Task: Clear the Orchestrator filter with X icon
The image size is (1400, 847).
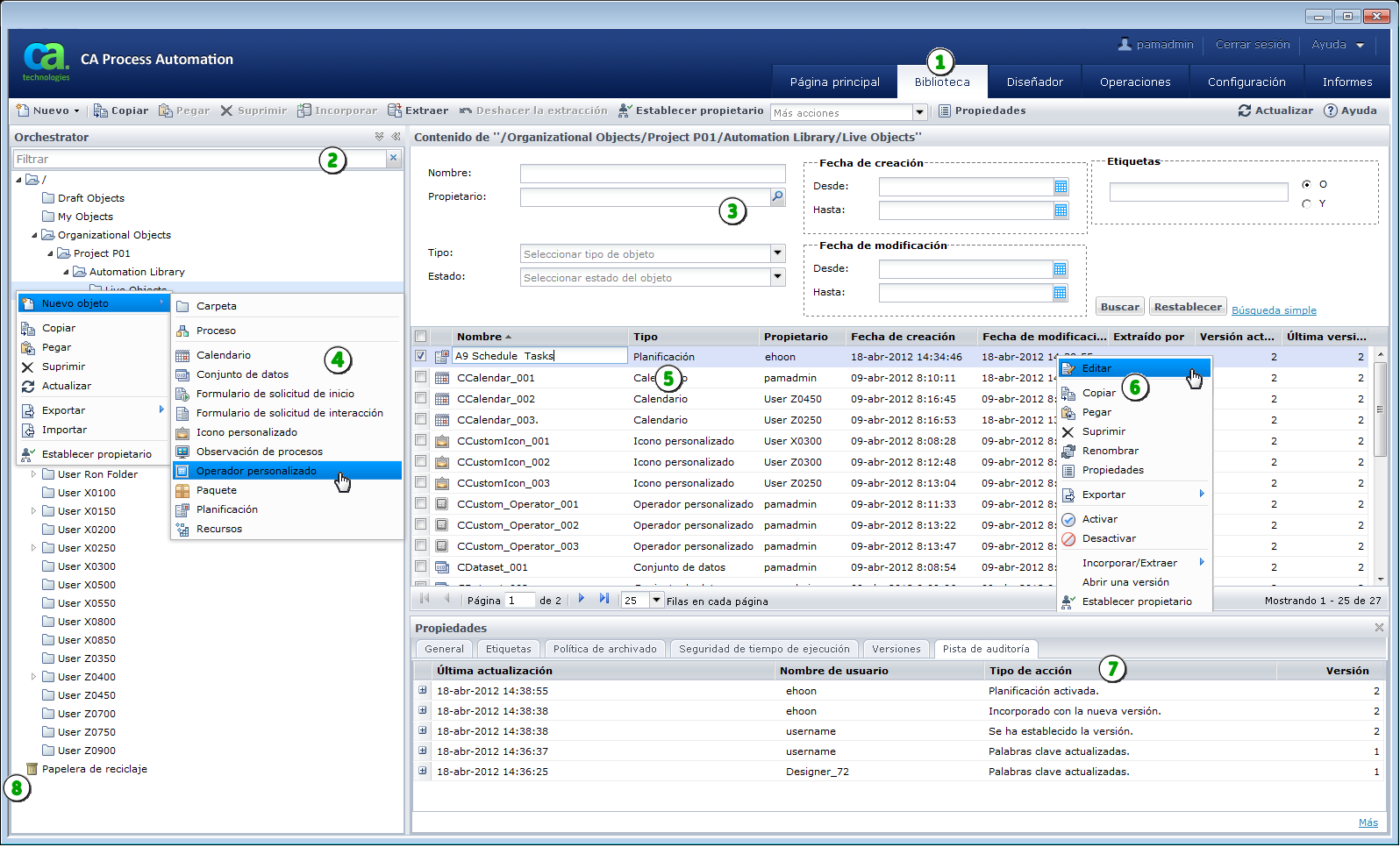Action: [x=394, y=159]
